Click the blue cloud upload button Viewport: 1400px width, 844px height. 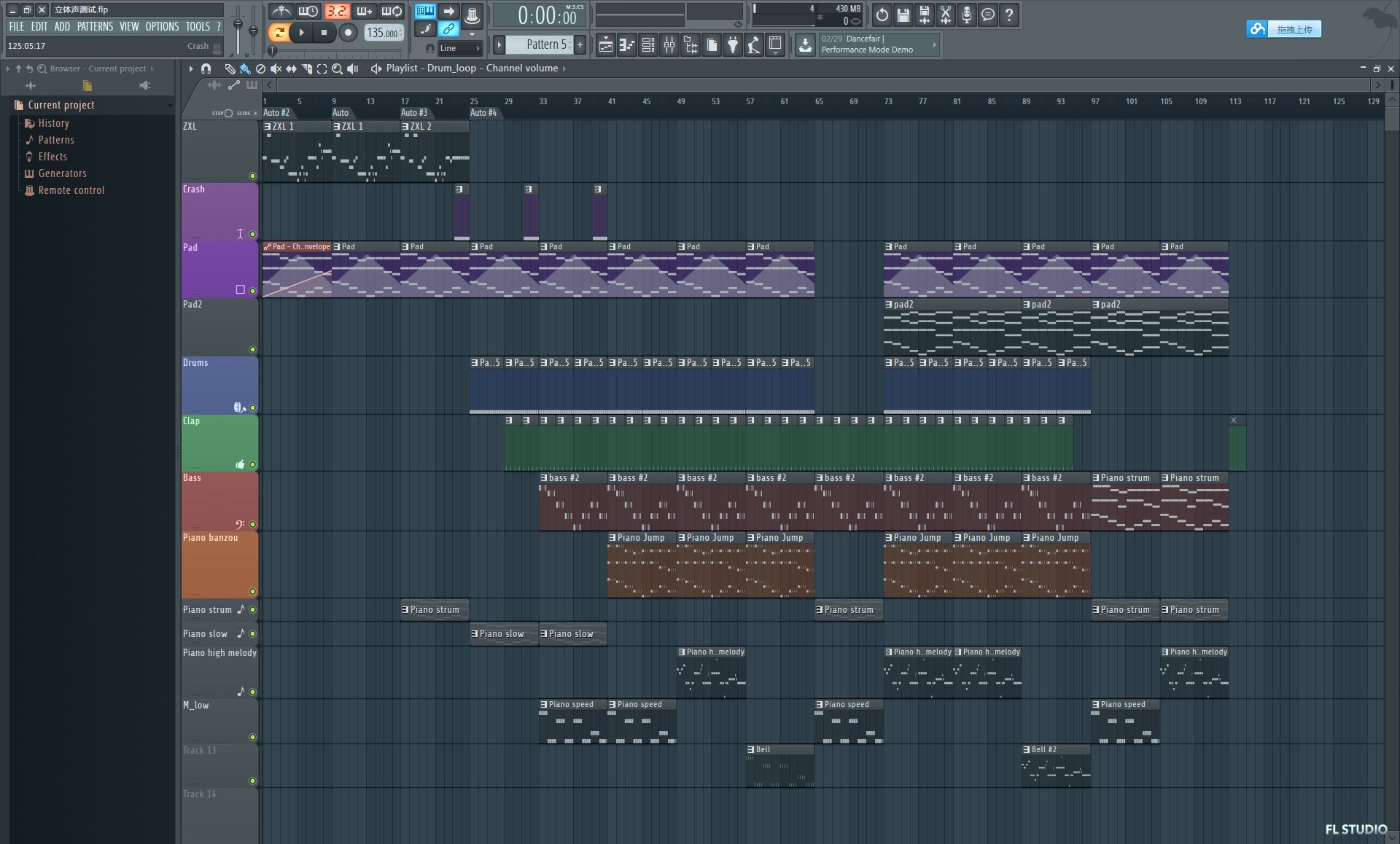click(x=1283, y=29)
